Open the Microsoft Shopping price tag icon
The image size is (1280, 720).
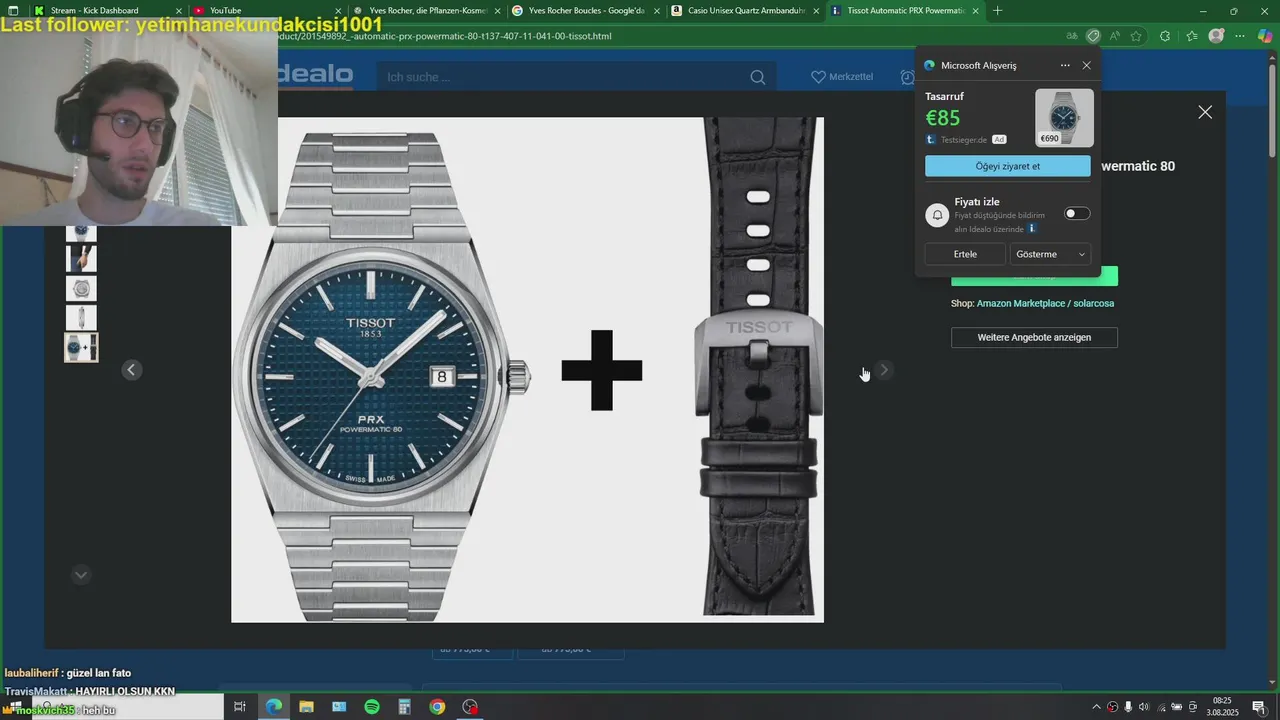1093,36
